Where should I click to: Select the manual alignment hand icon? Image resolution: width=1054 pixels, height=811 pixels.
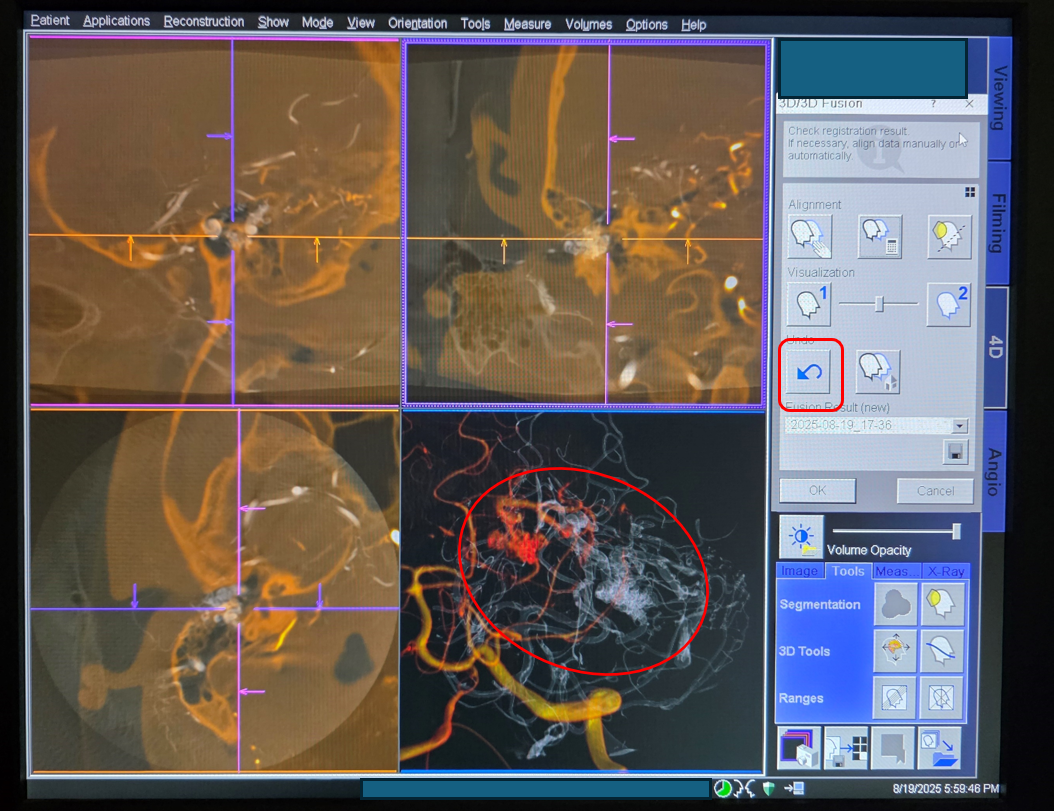pyautogui.click(x=810, y=236)
